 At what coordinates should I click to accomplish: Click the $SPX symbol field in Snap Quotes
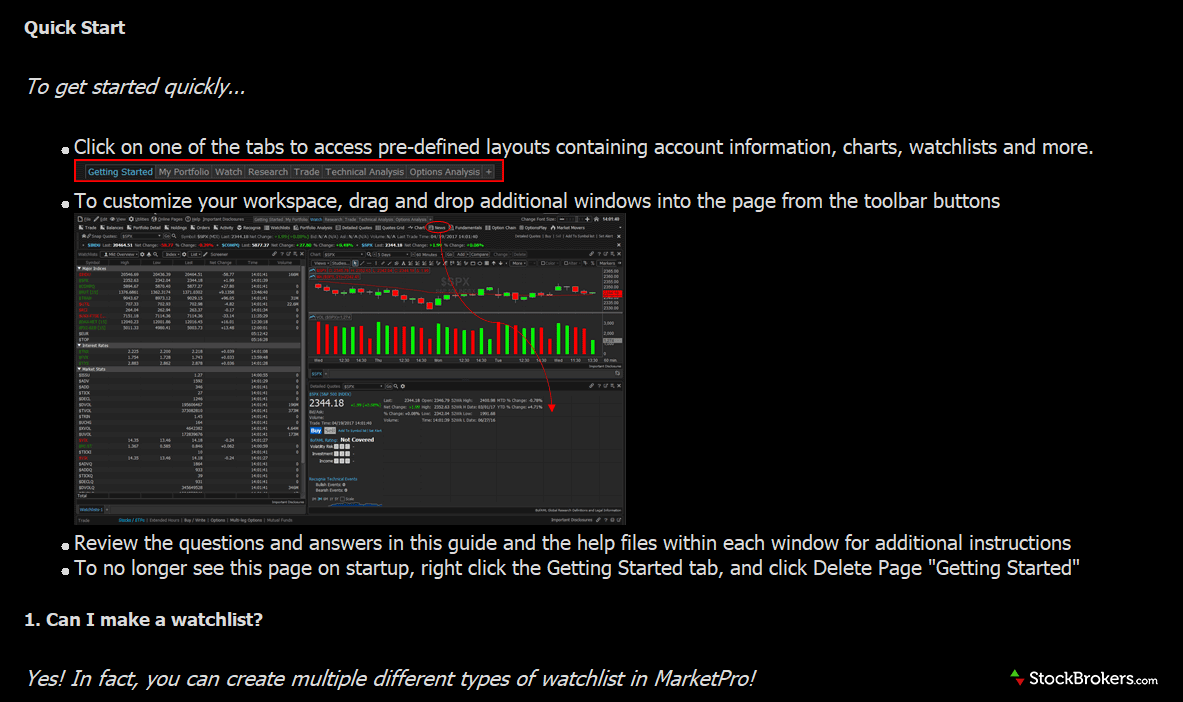(x=140, y=236)
